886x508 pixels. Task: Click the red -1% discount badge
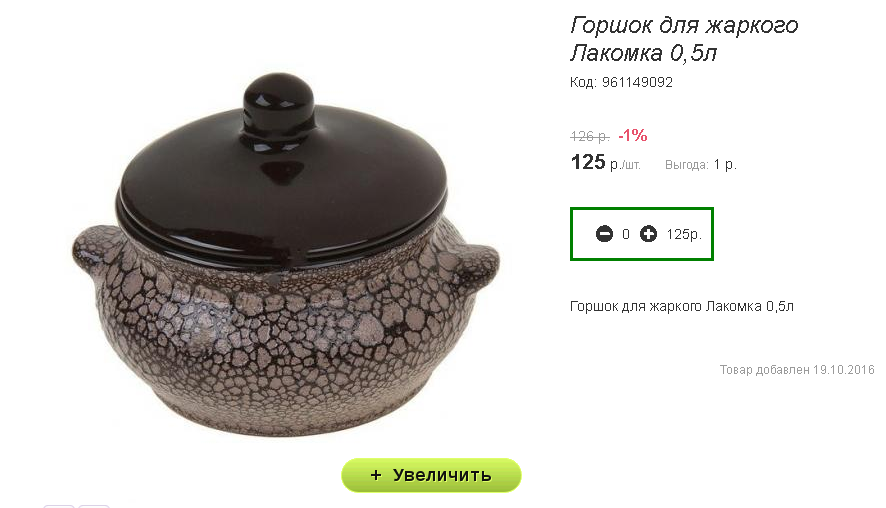tap(632, 136)
